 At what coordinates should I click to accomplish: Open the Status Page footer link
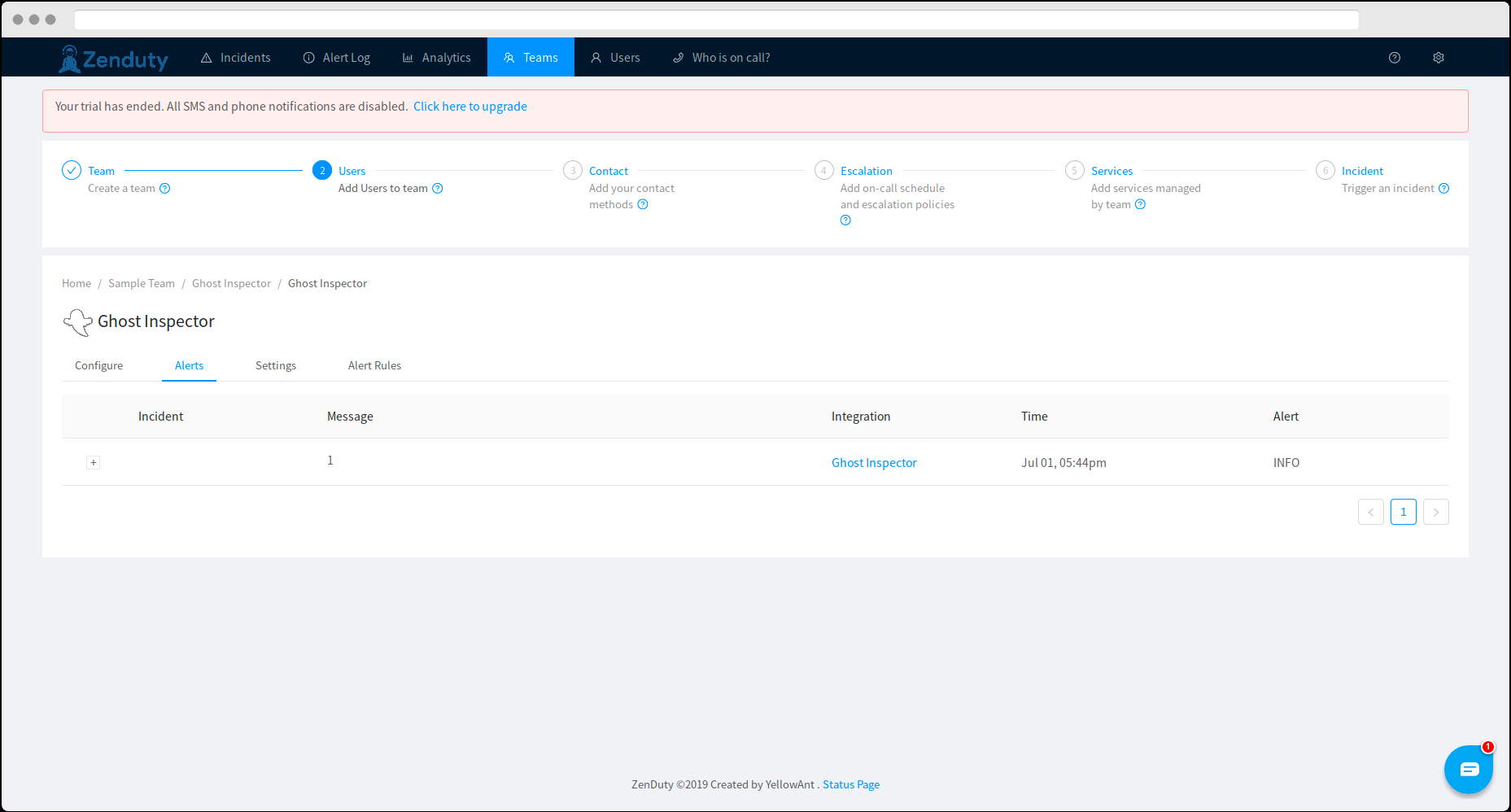(851, 785)
